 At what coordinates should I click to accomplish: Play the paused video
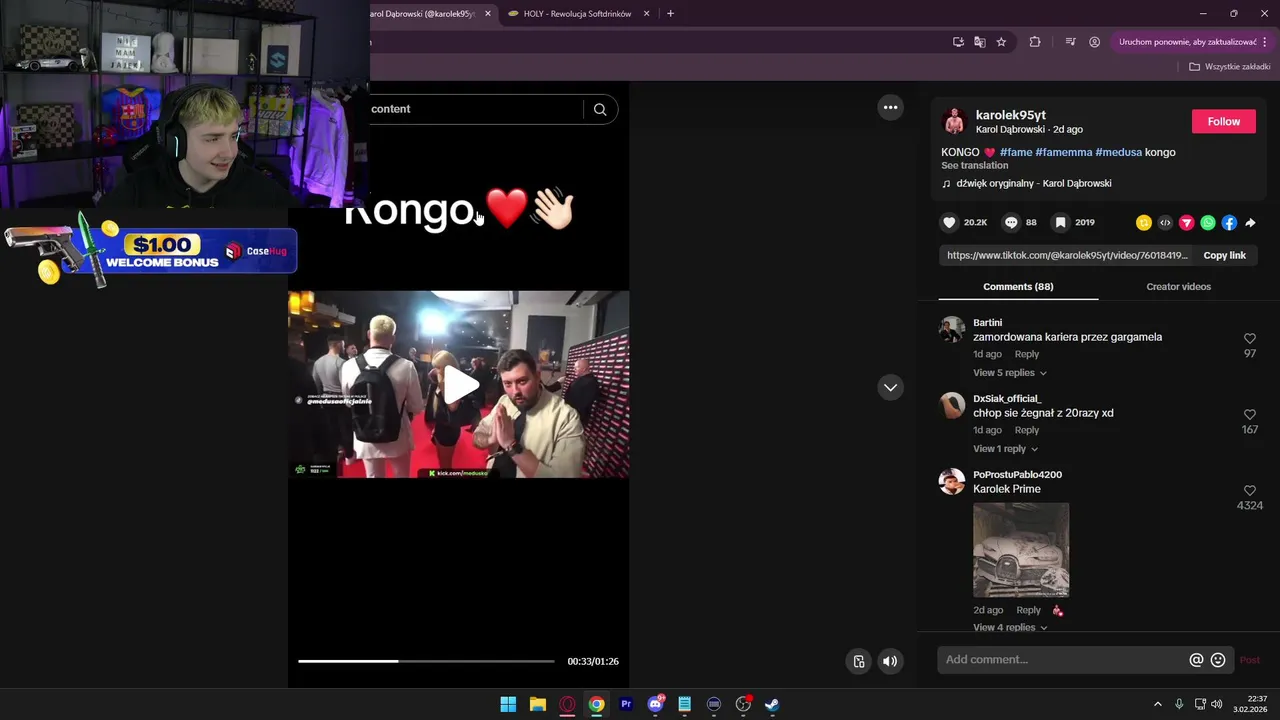[x=459, y=385]
